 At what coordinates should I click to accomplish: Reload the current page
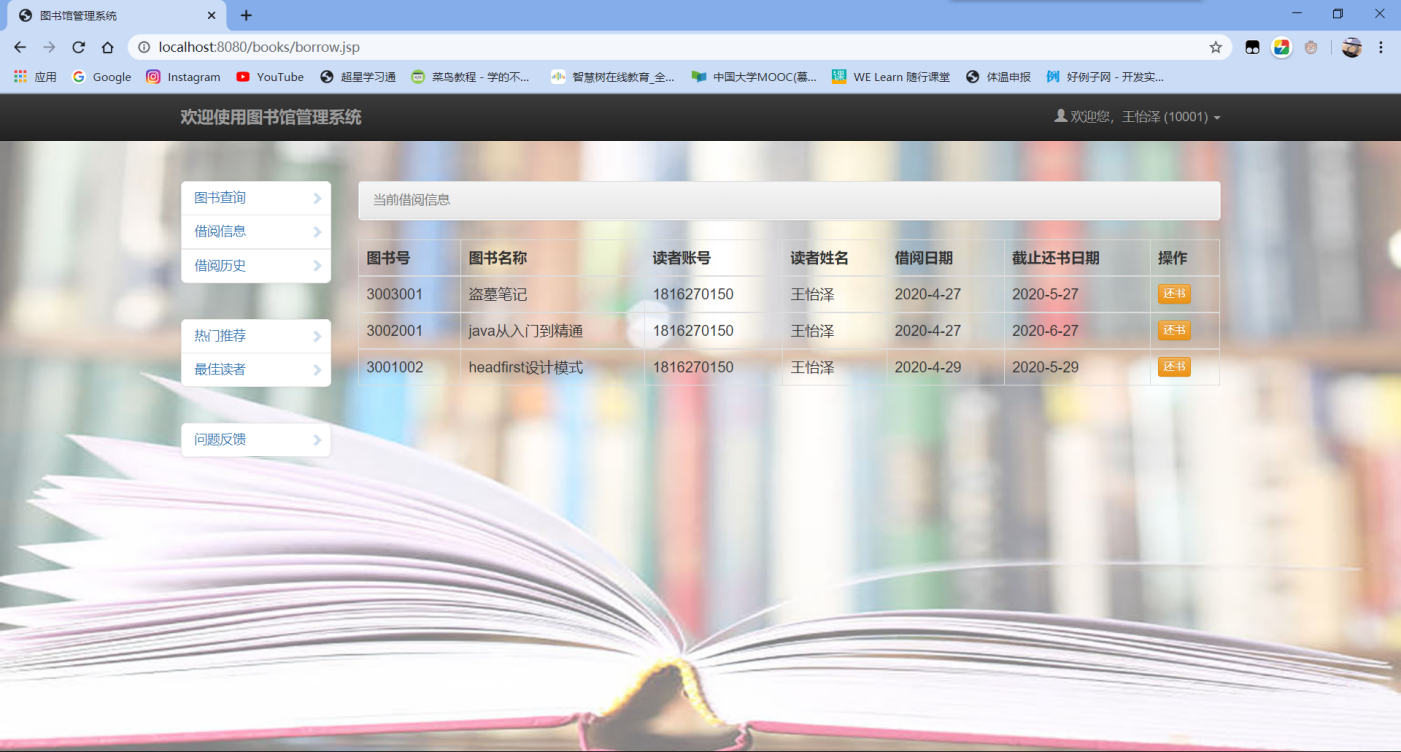tap(78, 47)
